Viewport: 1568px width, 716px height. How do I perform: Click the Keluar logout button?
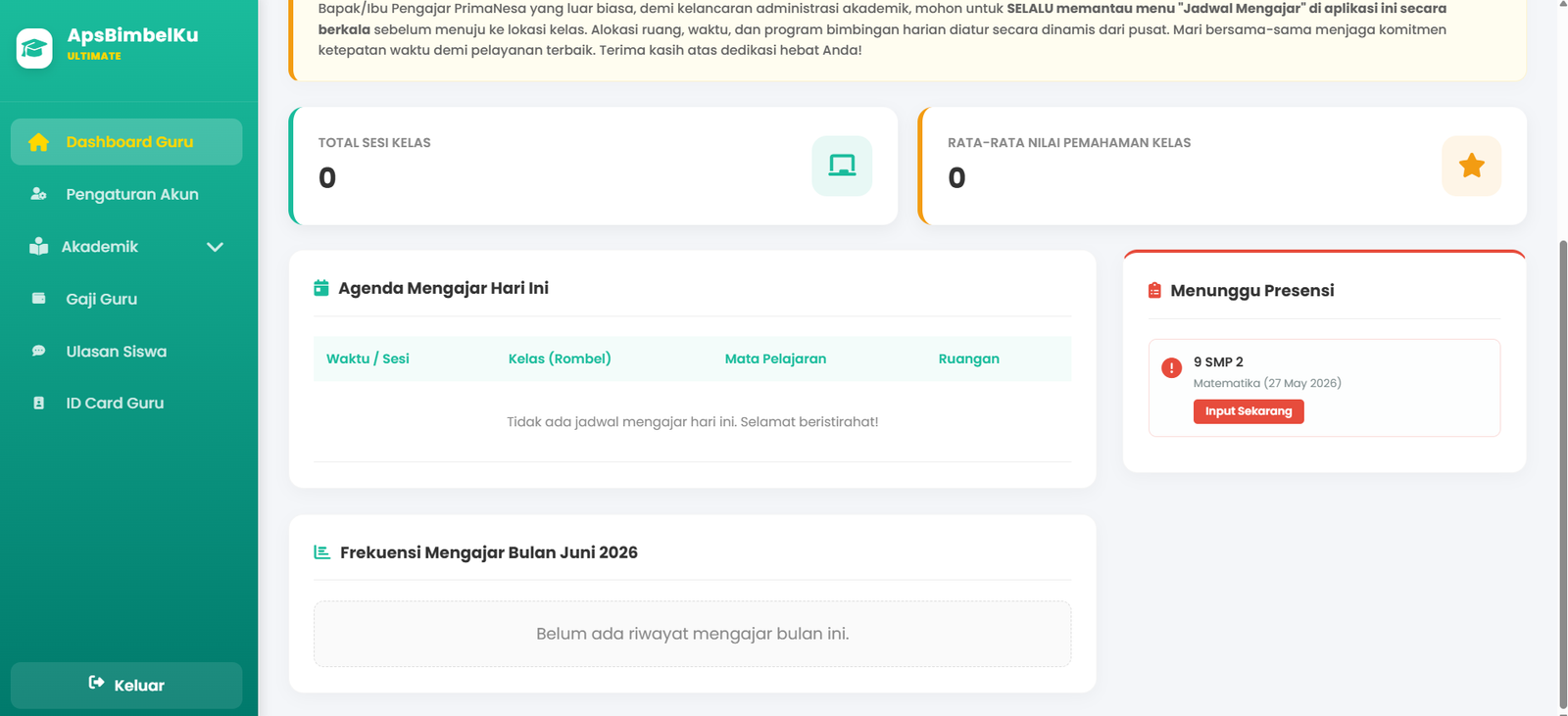tap(126, 685)
